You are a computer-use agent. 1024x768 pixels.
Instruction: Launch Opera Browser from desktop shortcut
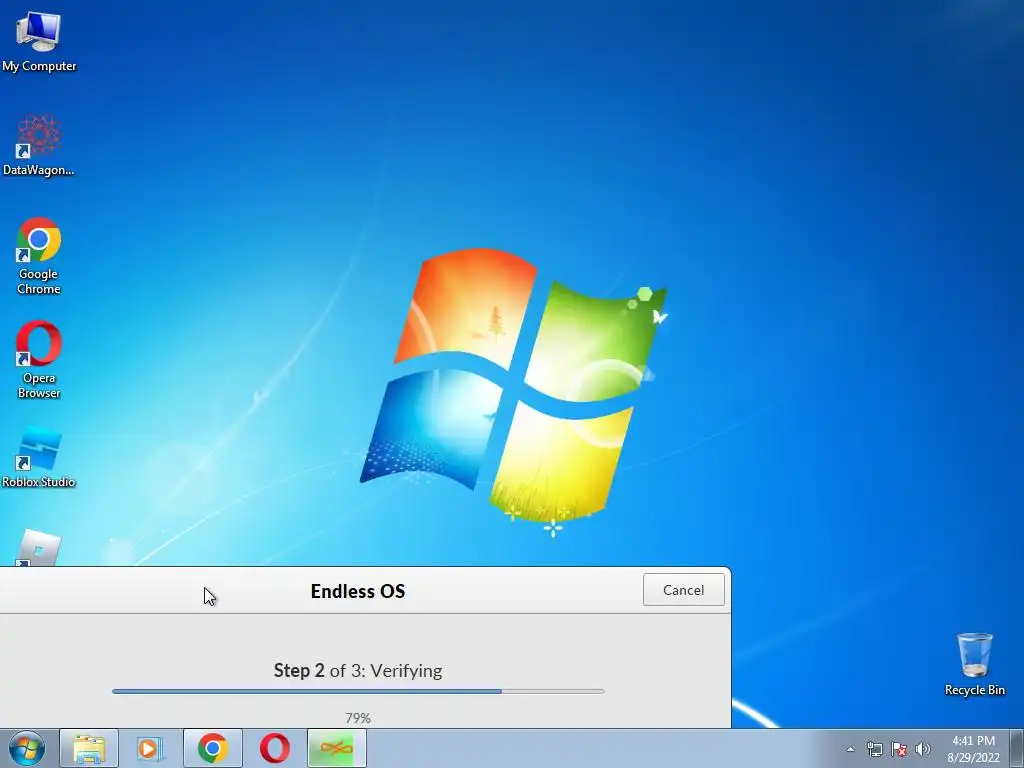[39, 359]
